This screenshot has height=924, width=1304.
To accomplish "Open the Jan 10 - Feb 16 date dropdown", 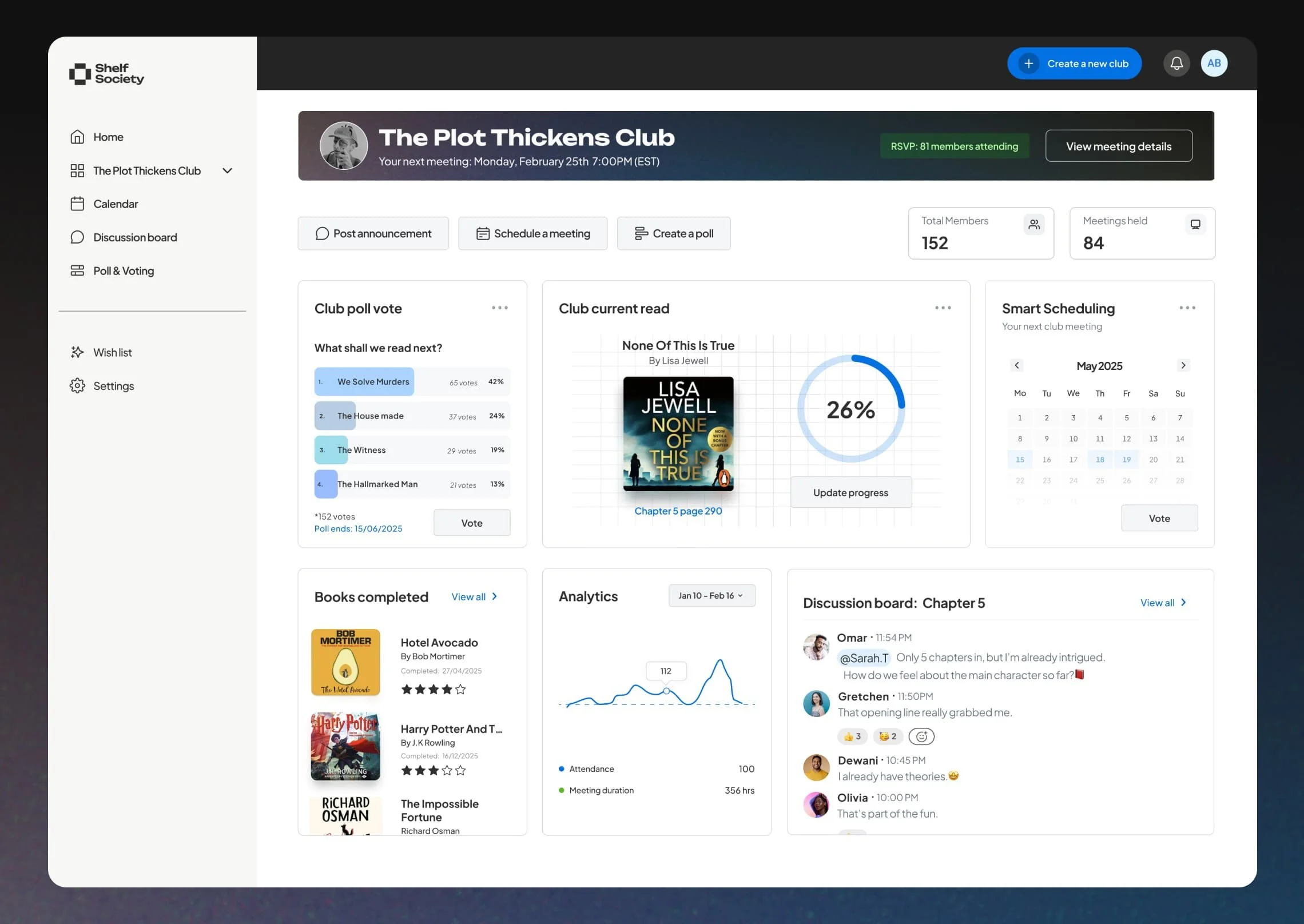I will [711, 596].
